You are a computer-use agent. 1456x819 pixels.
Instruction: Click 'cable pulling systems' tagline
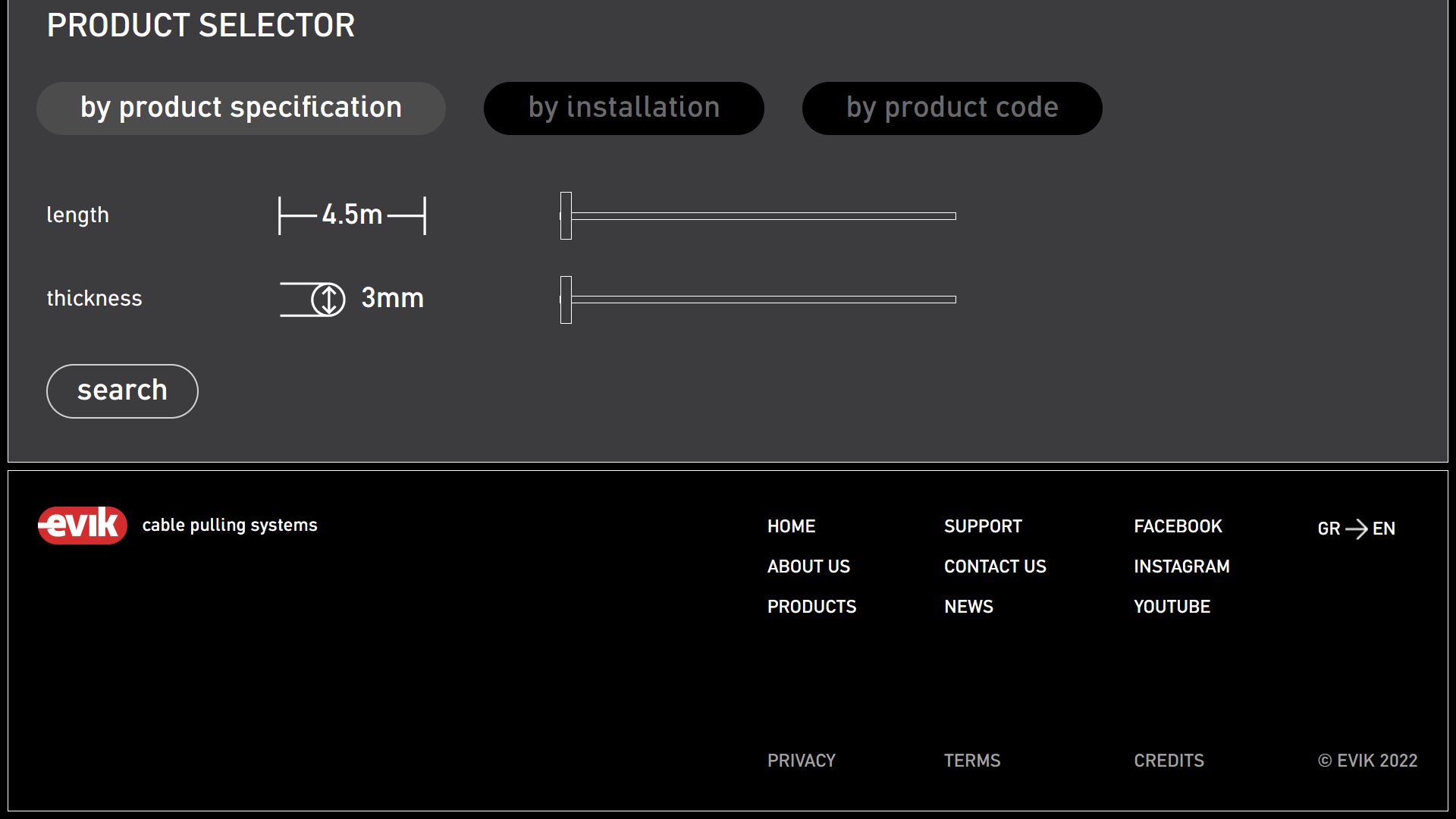pos(230,526)
